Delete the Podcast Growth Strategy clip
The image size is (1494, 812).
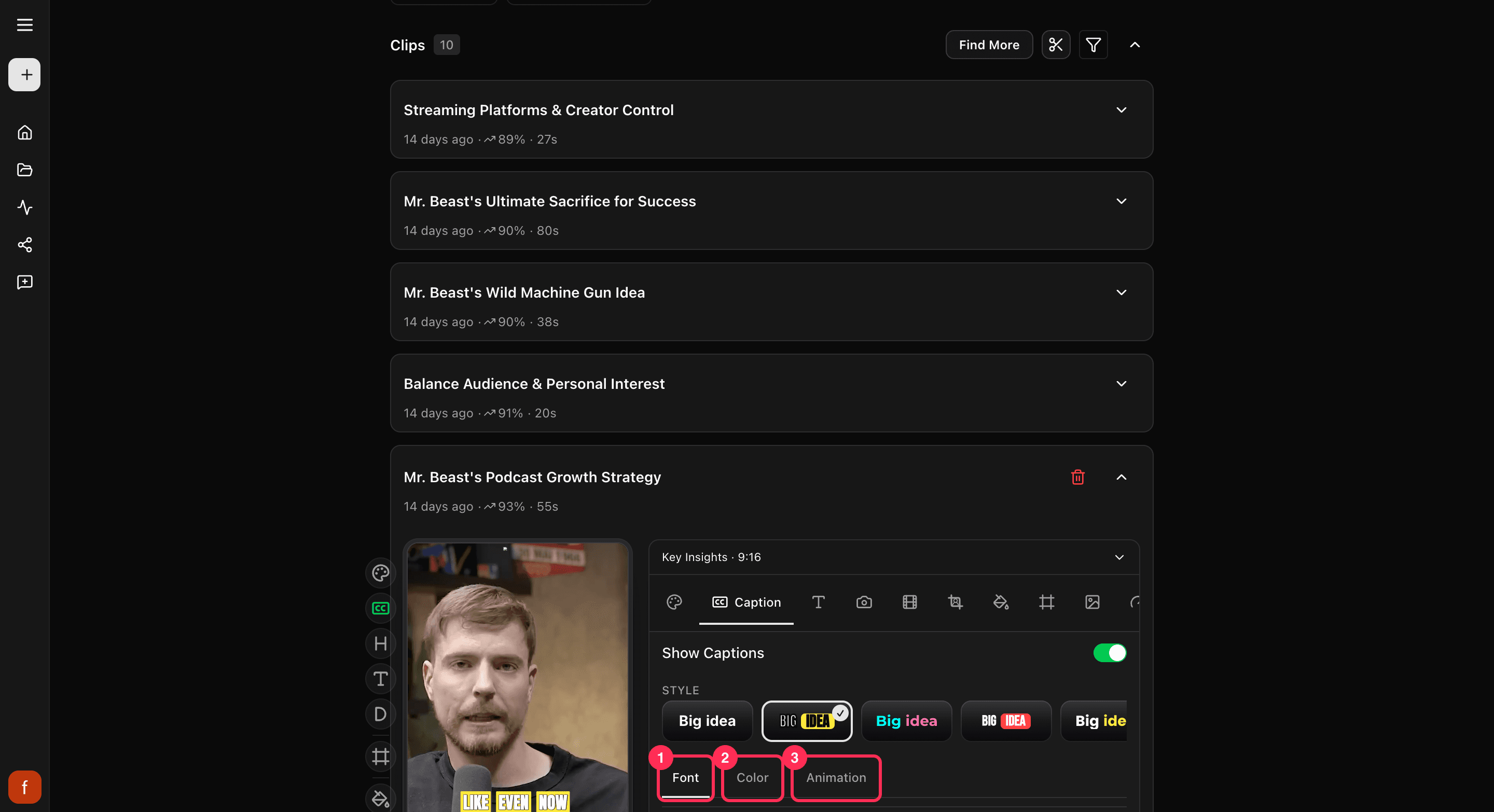pyautogui.click(x=1077, y=477)
